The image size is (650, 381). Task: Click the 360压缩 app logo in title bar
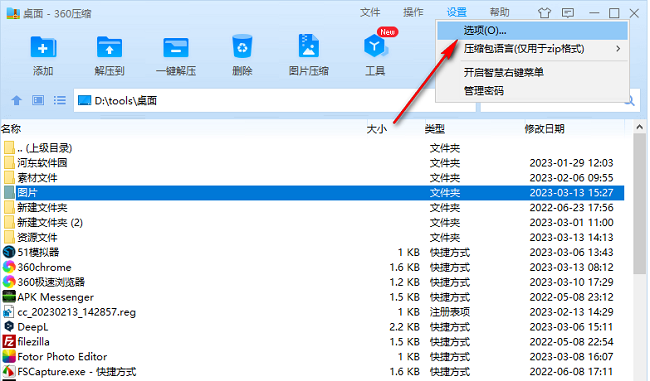coord(13,13)
